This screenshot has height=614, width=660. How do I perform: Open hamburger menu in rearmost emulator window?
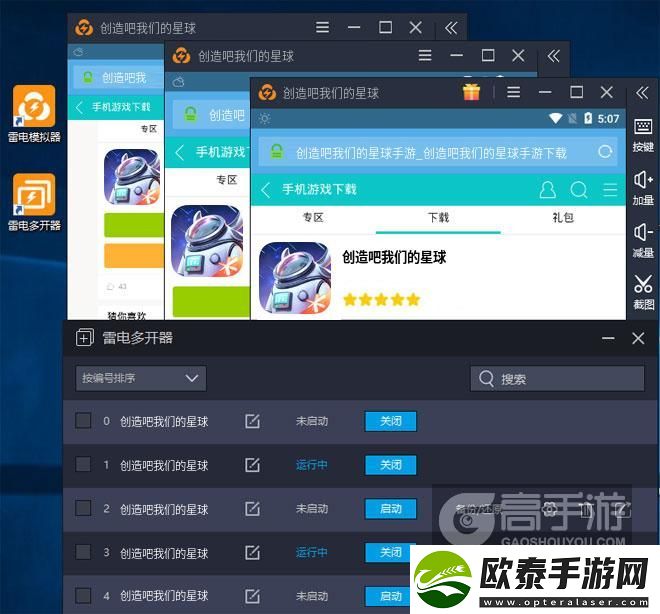tap(322, 28)
